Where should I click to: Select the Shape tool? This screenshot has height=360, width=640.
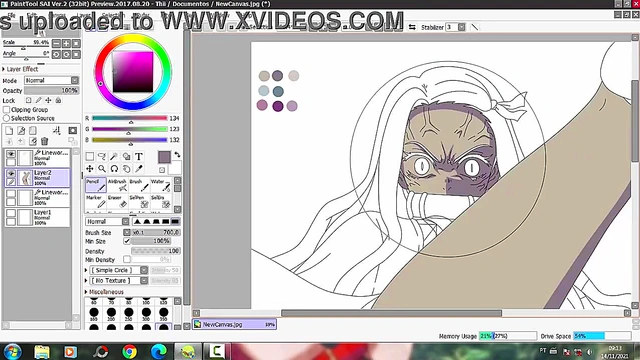tap(127, 156)
